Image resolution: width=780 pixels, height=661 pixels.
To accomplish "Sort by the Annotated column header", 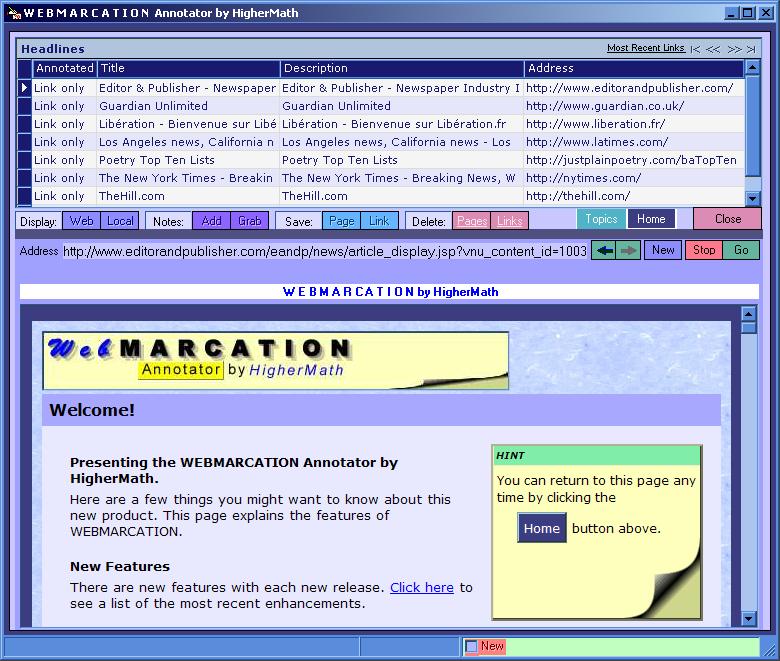I will tap(65, 68).
